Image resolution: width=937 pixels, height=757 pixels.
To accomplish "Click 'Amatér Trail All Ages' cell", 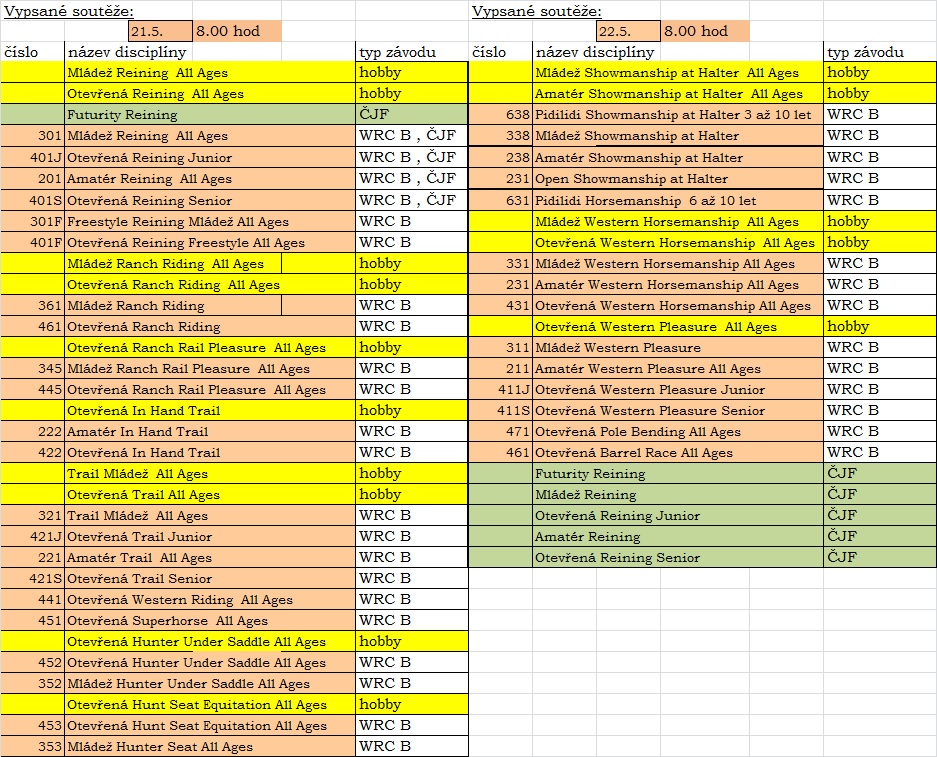I will tap(210, 557).
